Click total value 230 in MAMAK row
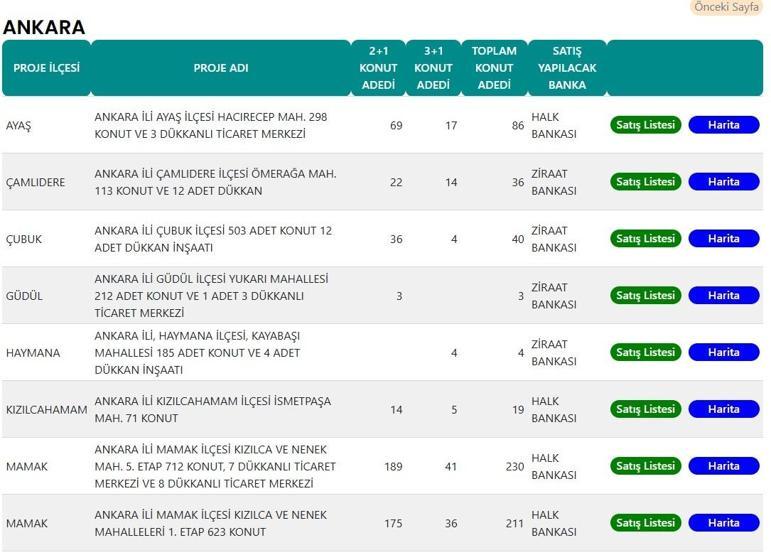 click(515, 467)
